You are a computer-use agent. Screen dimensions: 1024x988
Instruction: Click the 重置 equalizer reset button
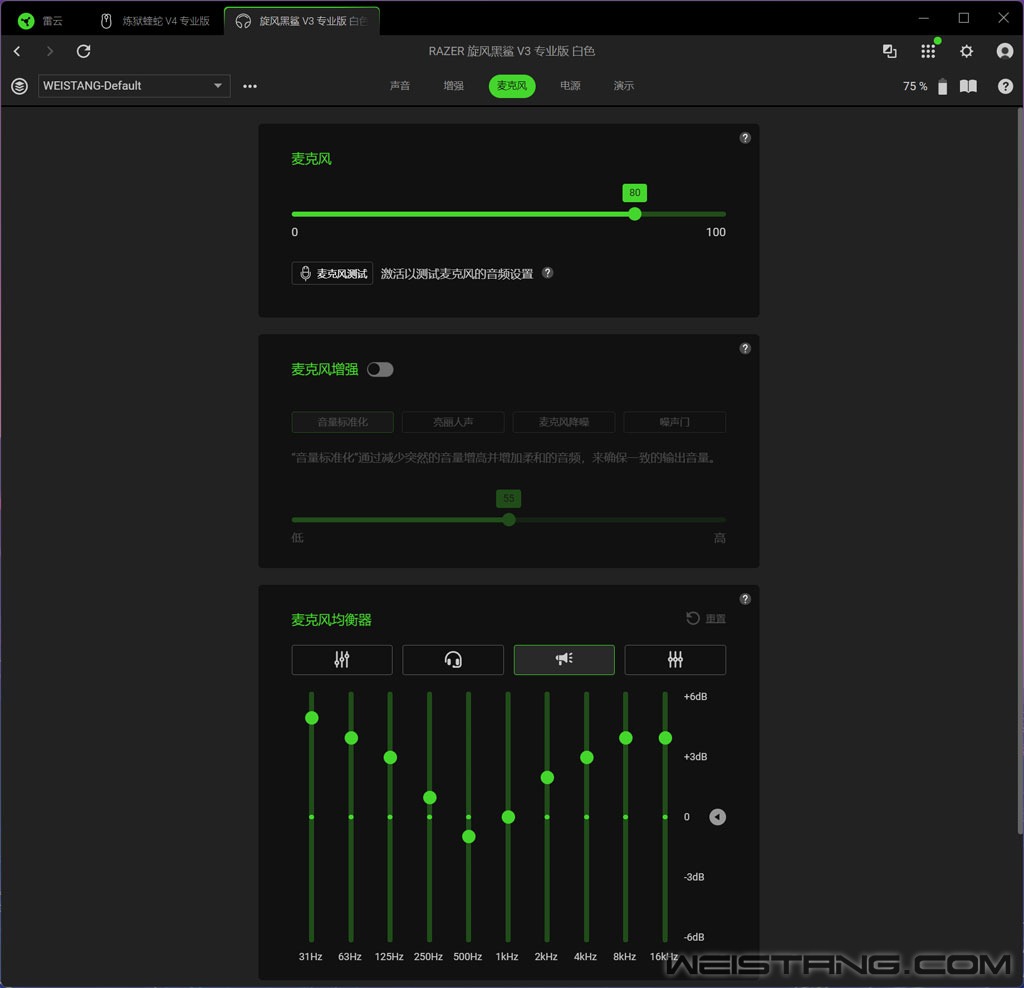pyautogui.click(x=706, y=619)
